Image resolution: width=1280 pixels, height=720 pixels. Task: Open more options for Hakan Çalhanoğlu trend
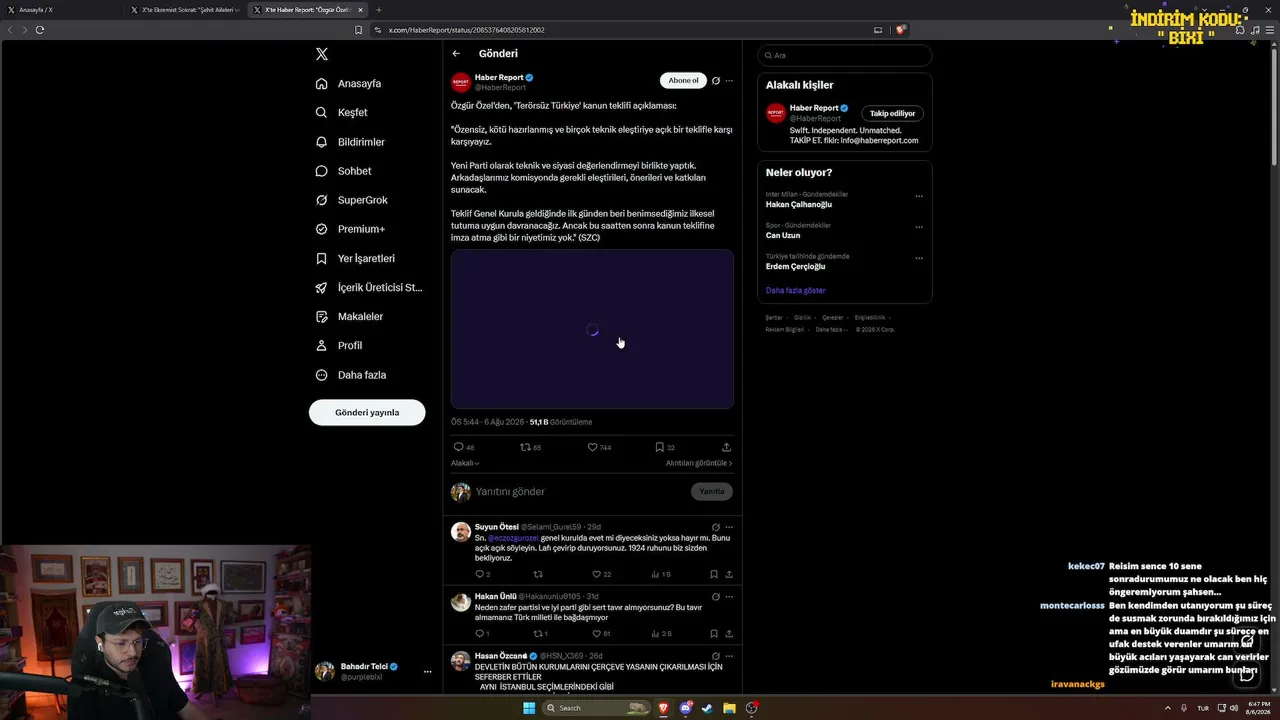[919, 196]
